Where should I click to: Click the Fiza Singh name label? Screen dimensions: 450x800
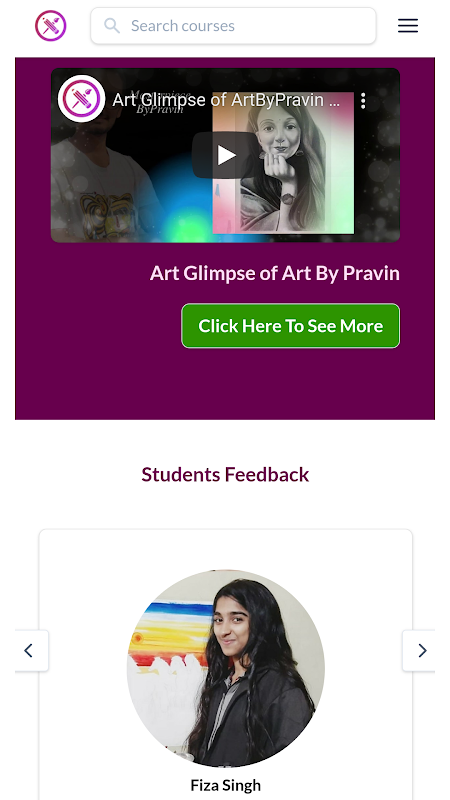(x=226, y=785)
